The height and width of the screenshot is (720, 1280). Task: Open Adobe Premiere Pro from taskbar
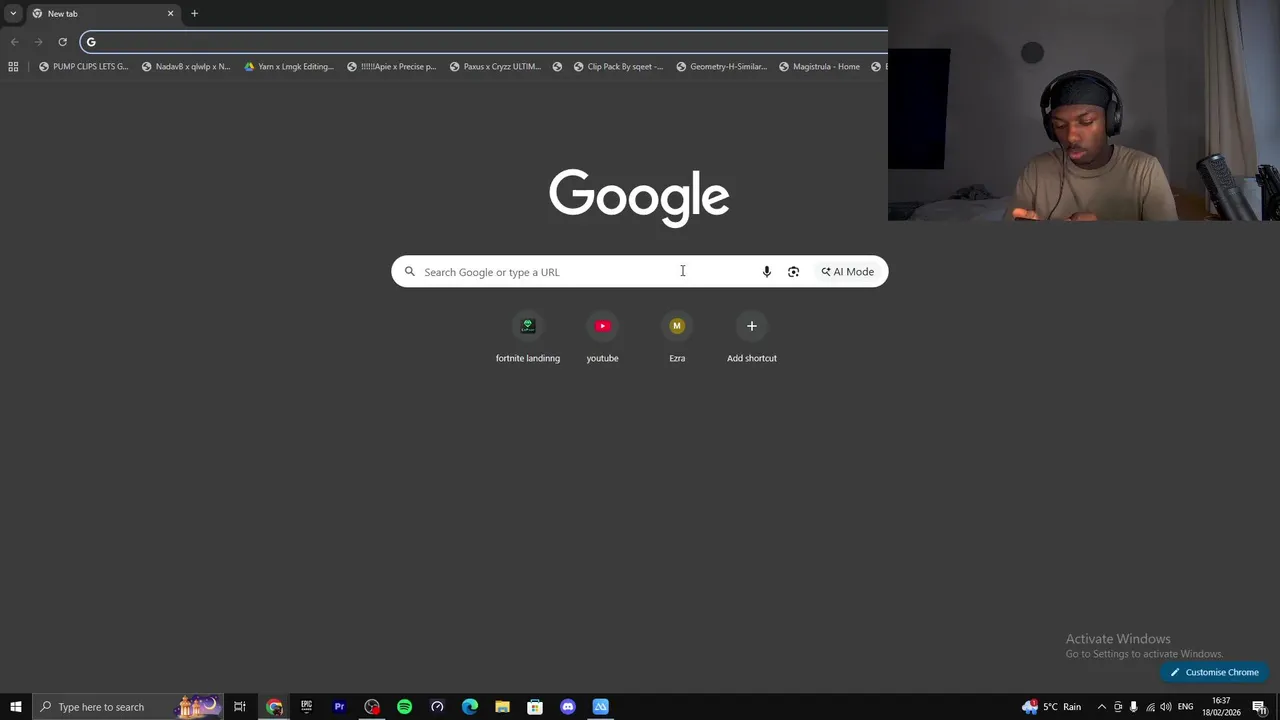pos(339,707)
